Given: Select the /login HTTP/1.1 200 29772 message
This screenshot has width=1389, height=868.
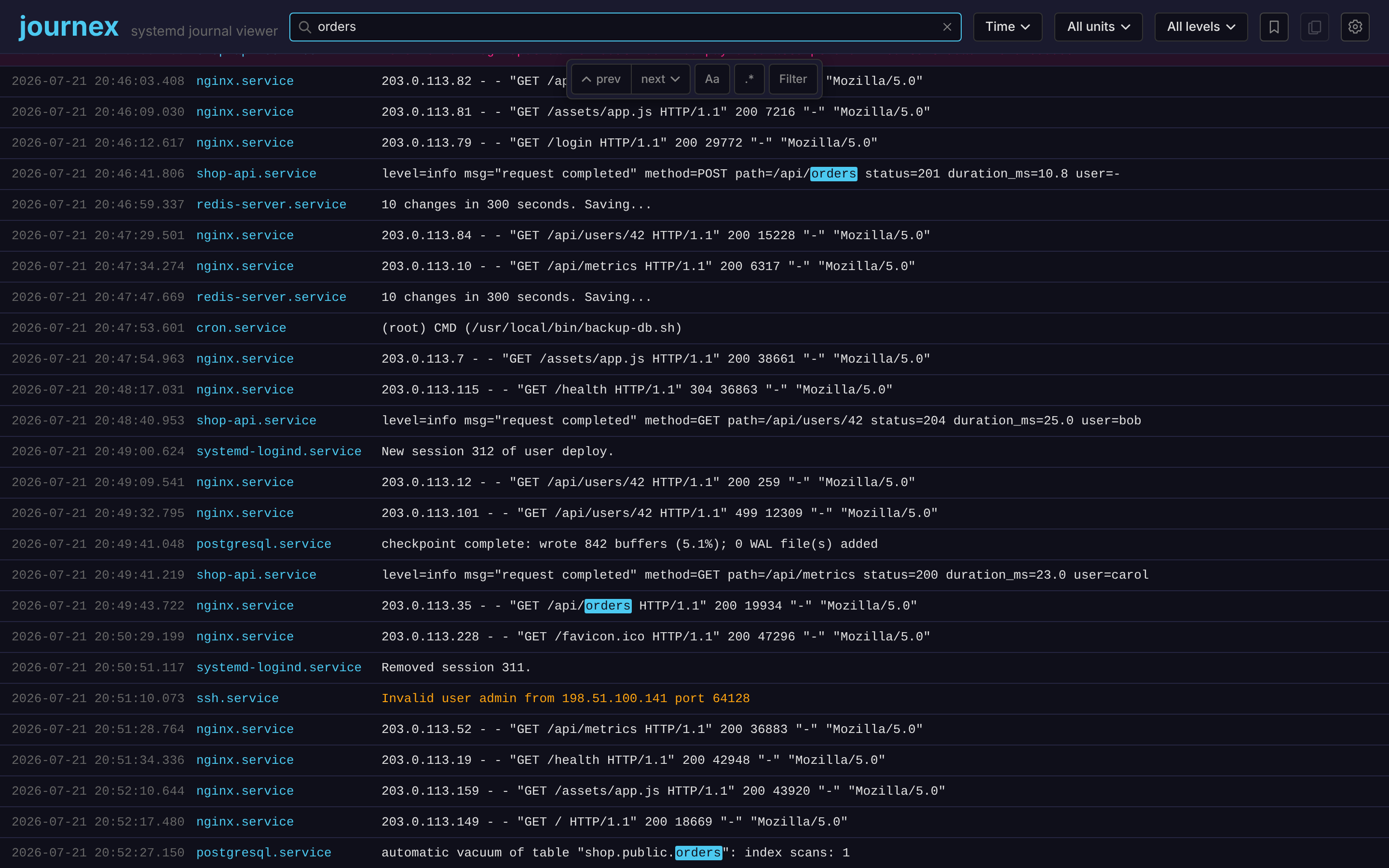Looking at the screenshot, I should (630, 143).
